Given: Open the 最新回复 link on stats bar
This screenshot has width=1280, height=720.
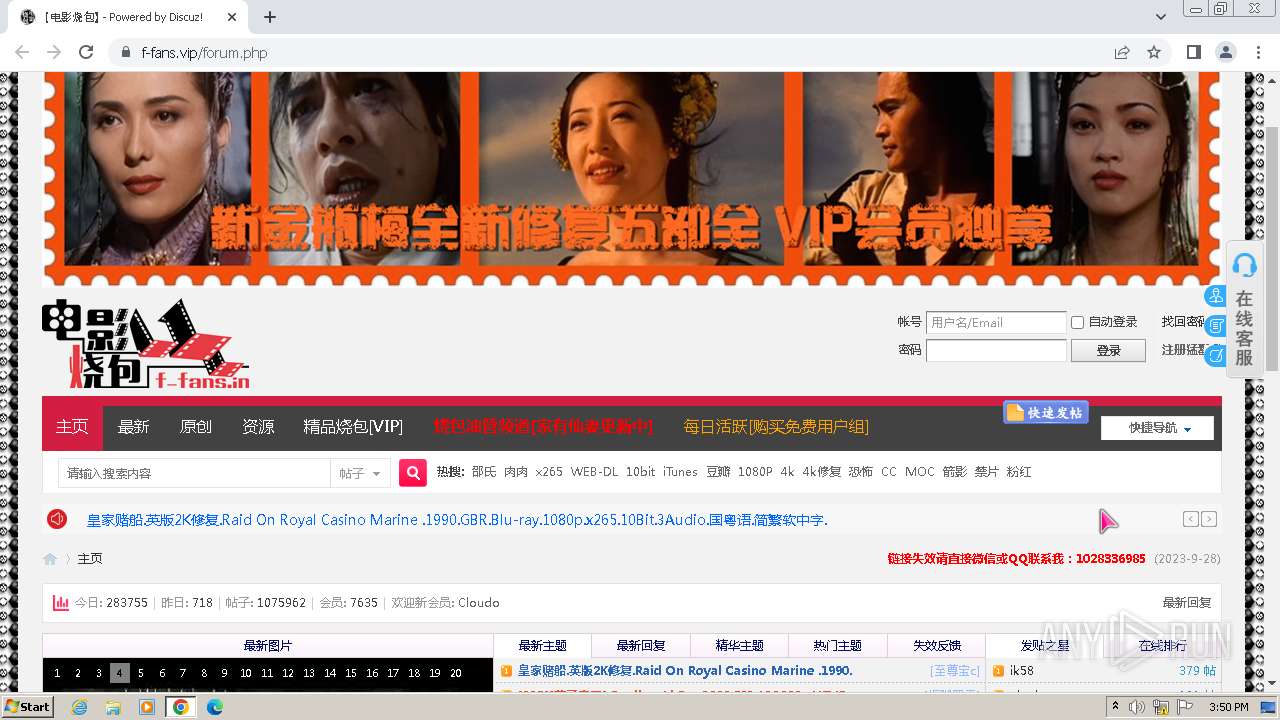Looking at the screenshot, I should click(1187, 603).
